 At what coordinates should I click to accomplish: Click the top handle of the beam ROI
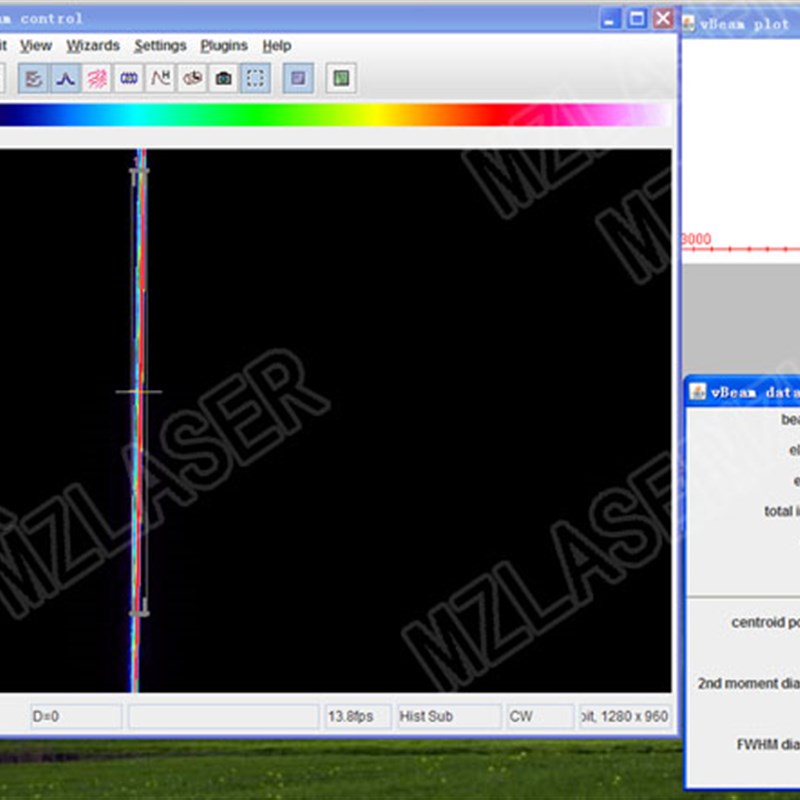pos(139,172)
